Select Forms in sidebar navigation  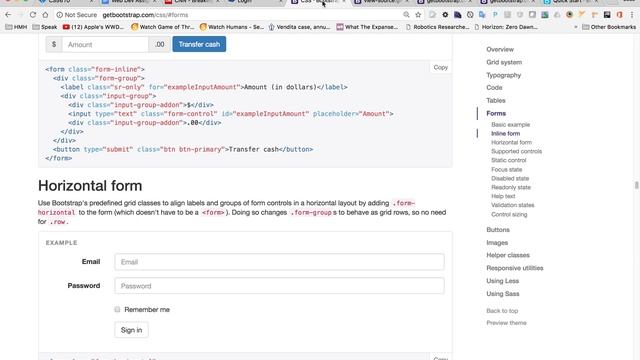coord(496,113)
